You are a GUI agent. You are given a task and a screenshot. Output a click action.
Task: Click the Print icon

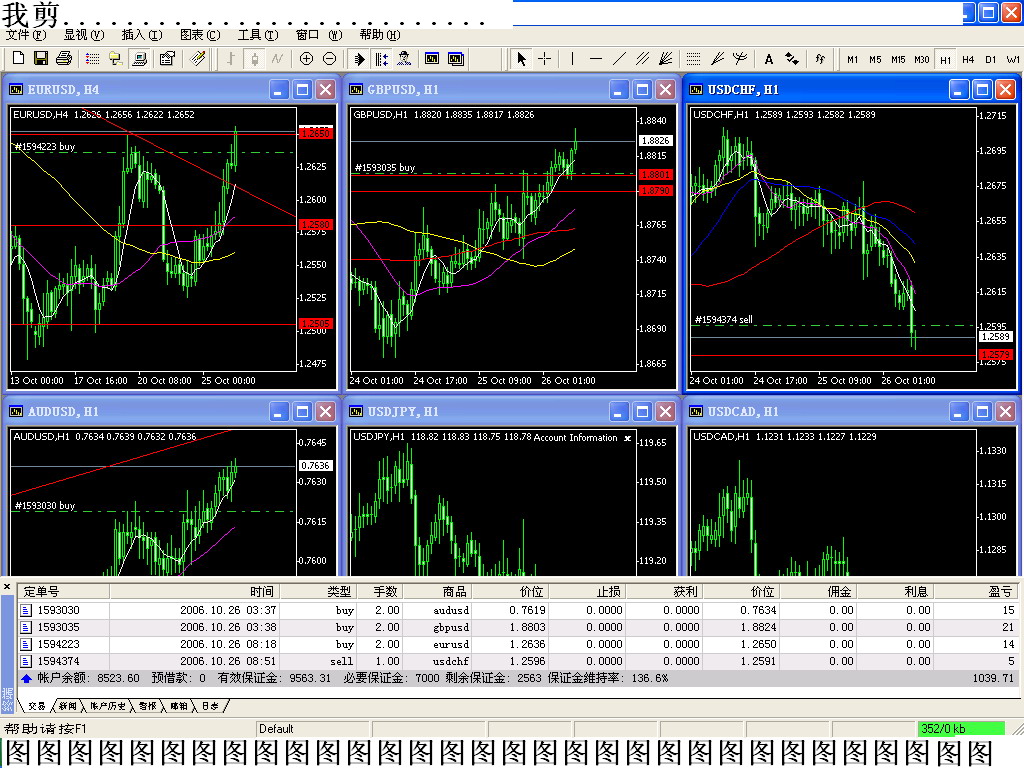click(x=64, y=59)
